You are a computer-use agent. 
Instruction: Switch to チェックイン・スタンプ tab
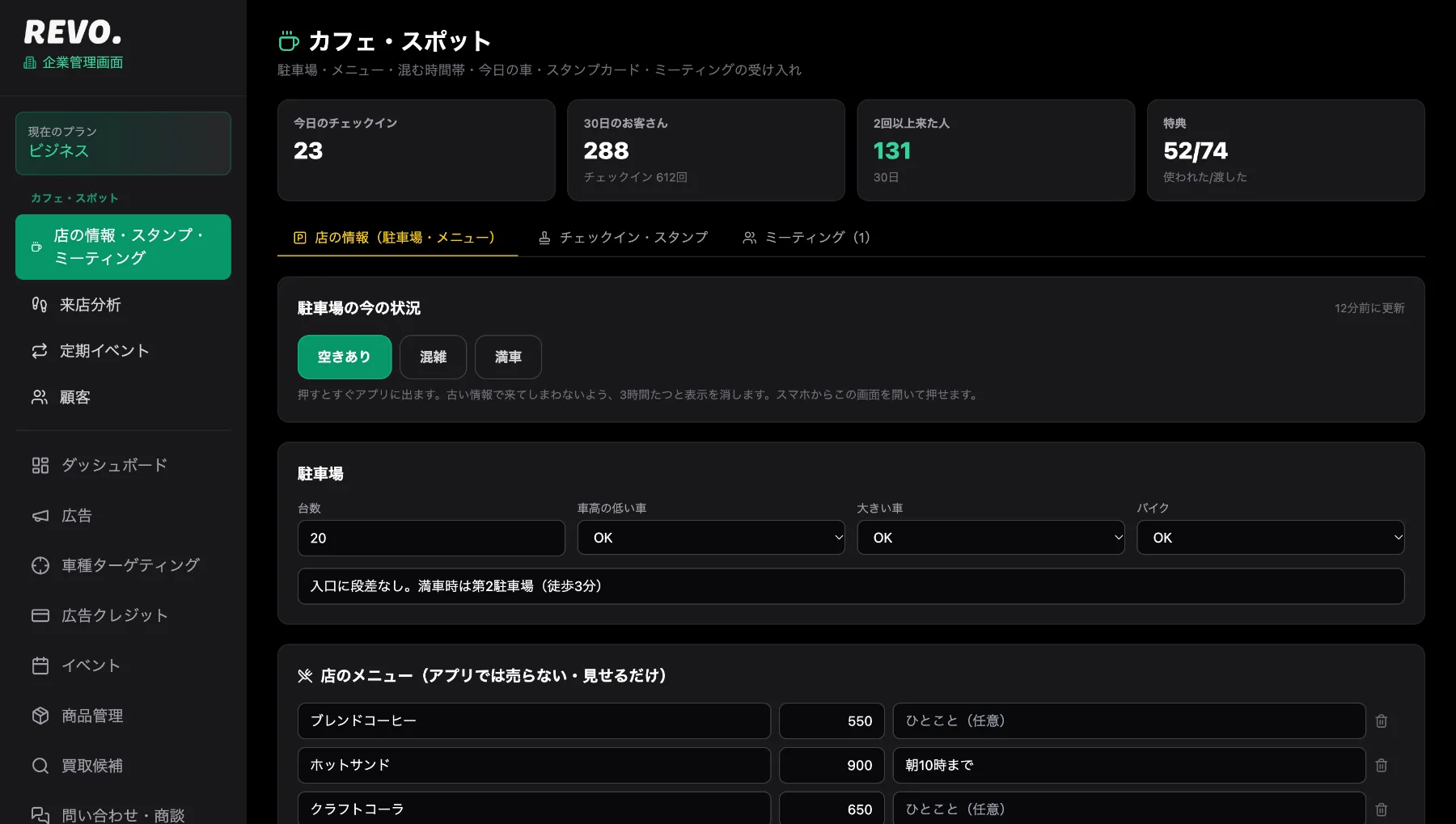(623, 238)
